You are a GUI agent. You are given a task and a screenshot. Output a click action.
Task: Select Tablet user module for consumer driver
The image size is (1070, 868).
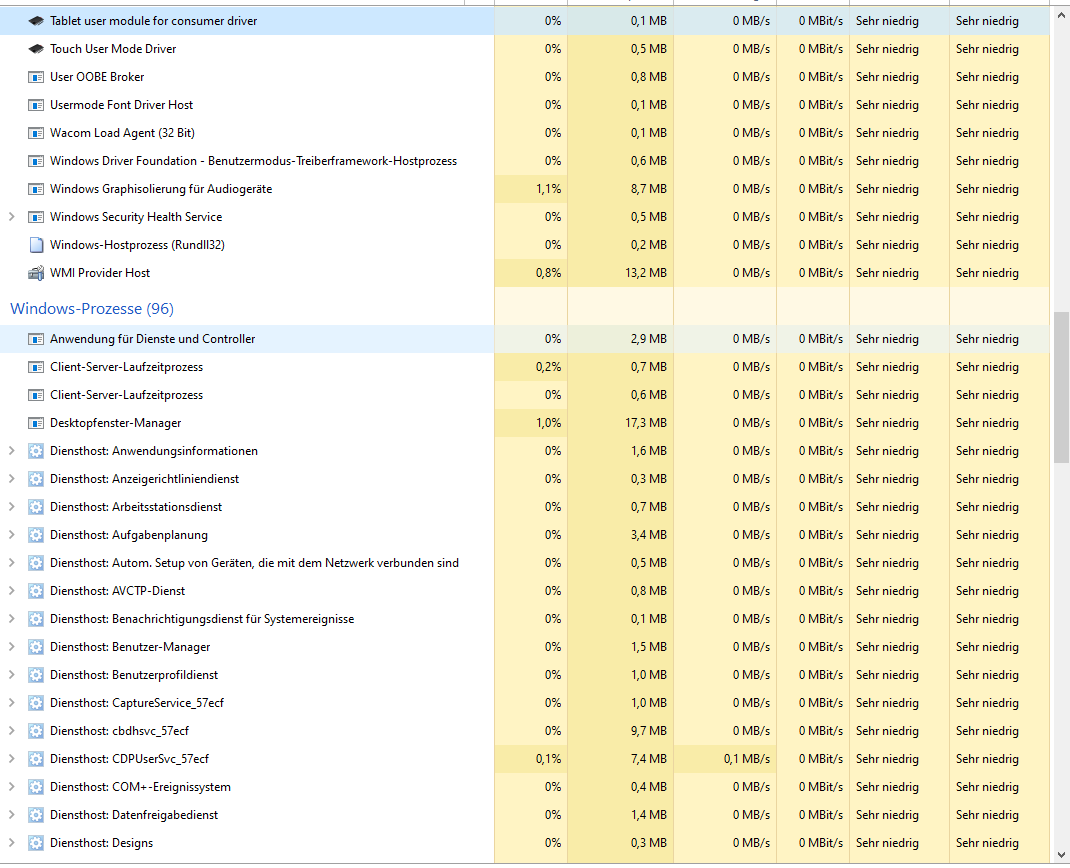154,21
